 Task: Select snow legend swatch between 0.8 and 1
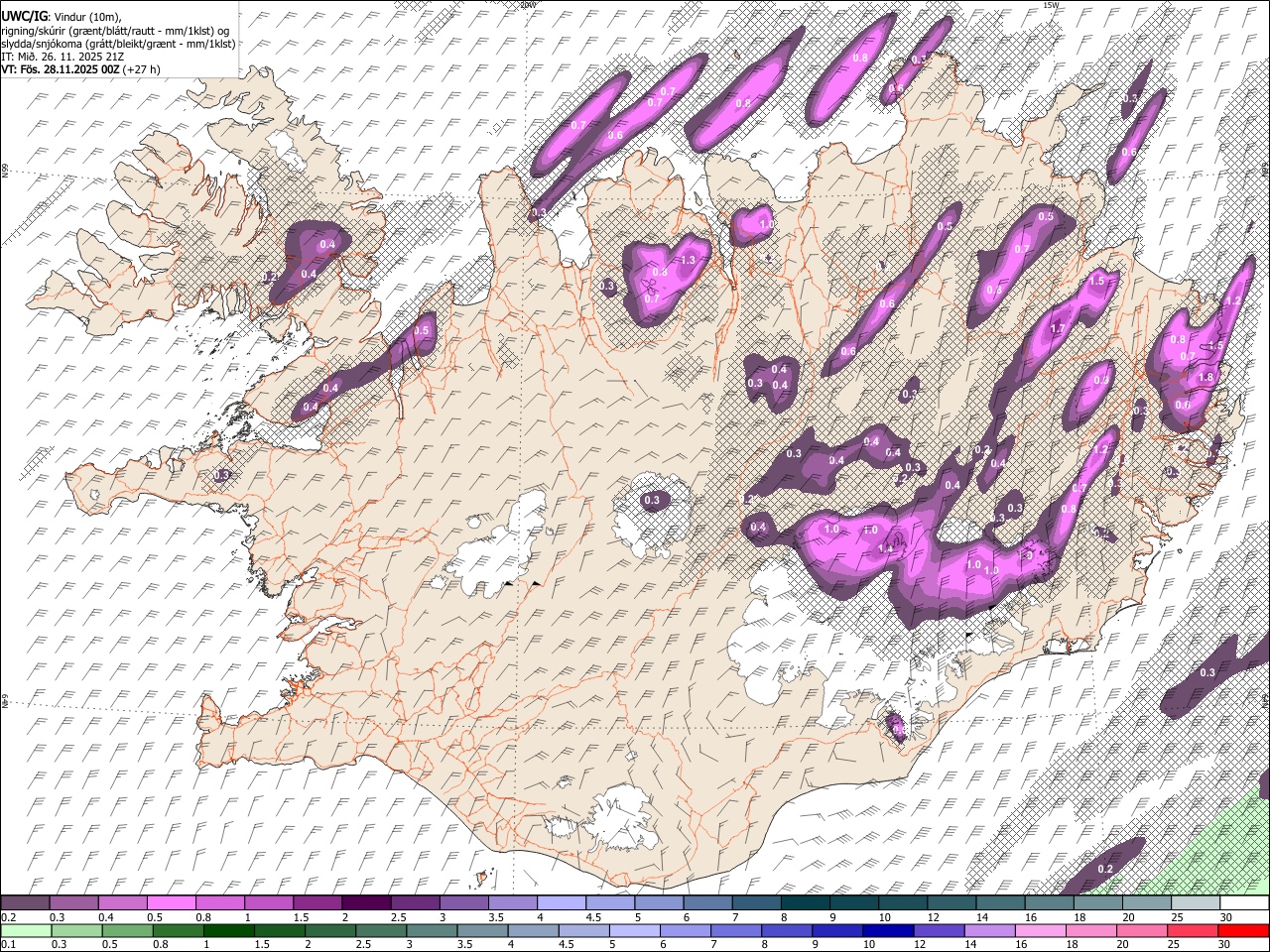[x=220, y=902]
